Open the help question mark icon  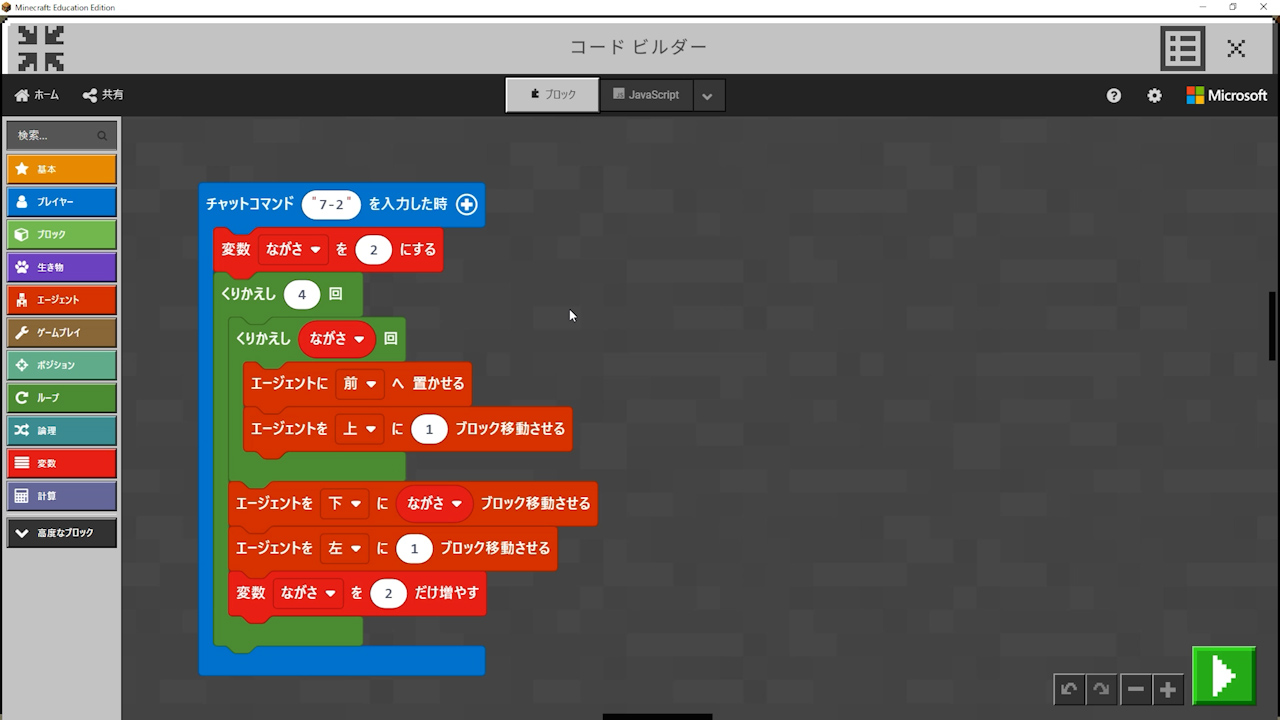tap(1114, 96)
